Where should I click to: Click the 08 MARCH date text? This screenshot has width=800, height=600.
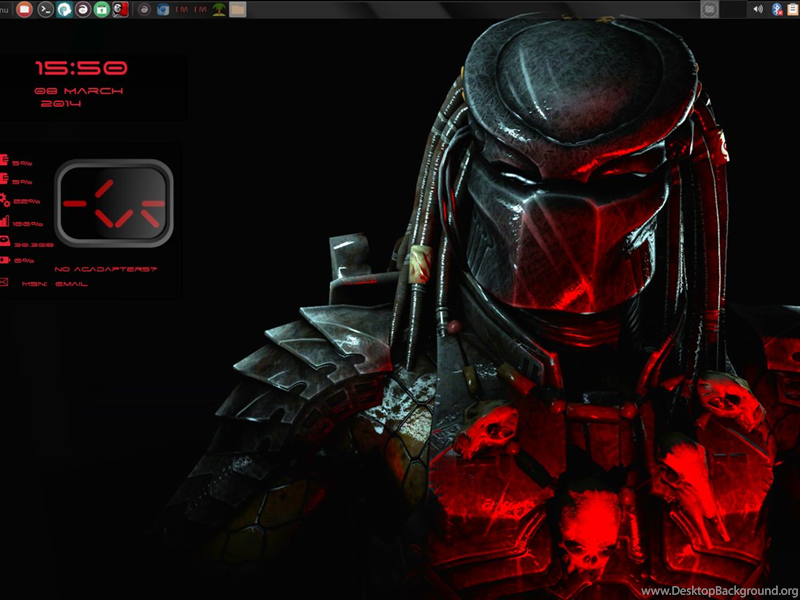point(79,91)
